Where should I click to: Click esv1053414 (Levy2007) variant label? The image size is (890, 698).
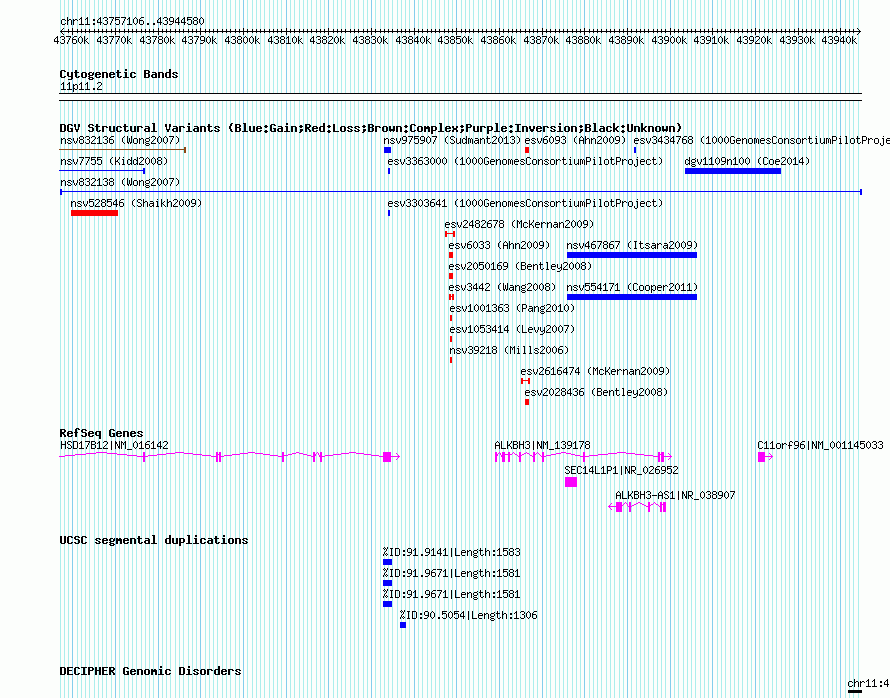(x=512, y=329)
